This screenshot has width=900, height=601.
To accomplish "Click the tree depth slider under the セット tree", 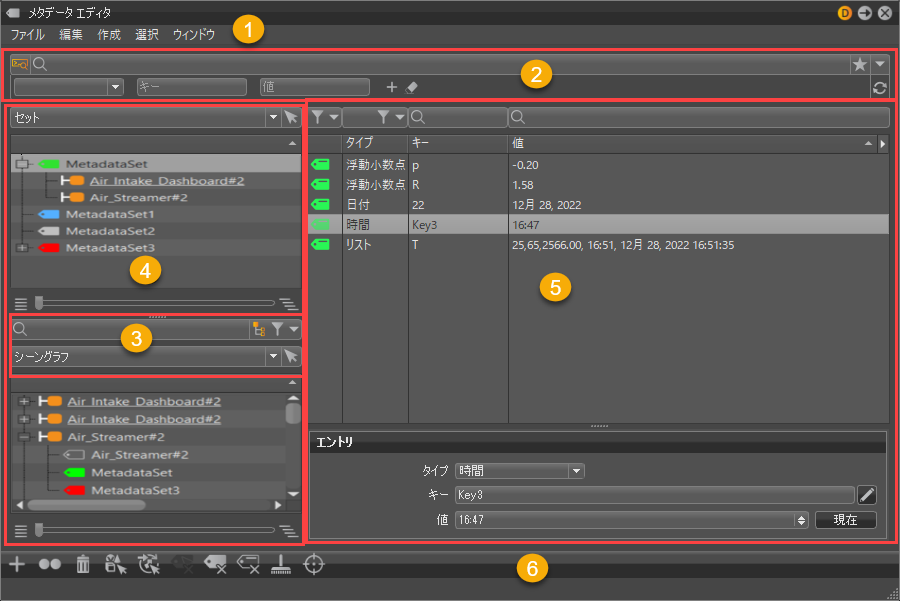I will click(x=155, y=303).
